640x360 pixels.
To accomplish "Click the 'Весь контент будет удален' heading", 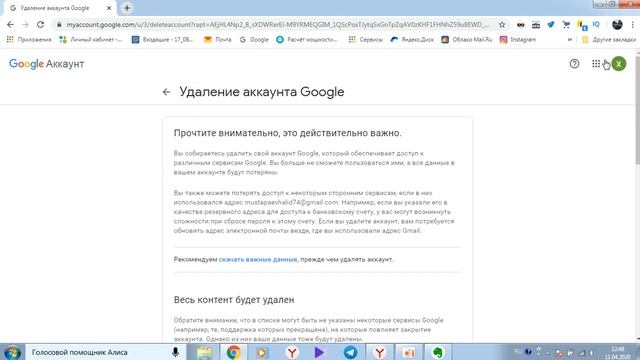I will point(234,300).
